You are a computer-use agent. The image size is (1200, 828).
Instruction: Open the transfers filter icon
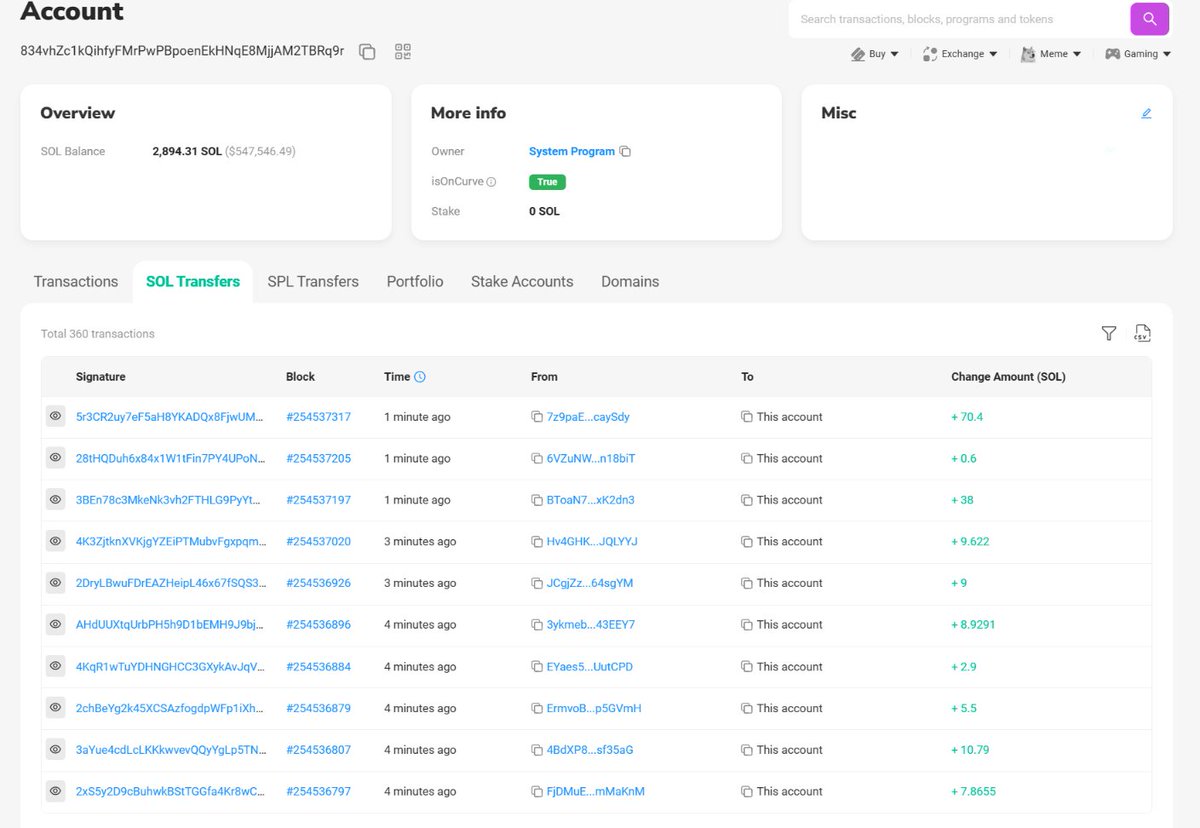click(1109, 333)
